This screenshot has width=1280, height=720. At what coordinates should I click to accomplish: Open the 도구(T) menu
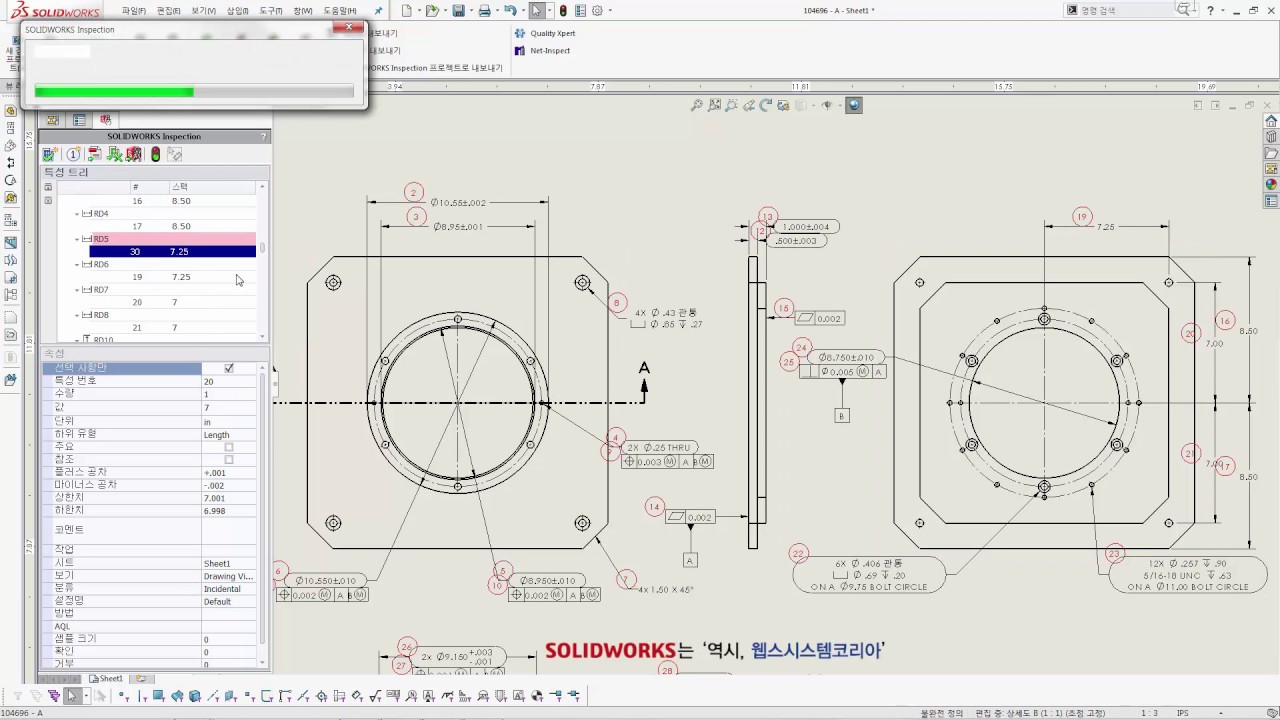[270, 11]
